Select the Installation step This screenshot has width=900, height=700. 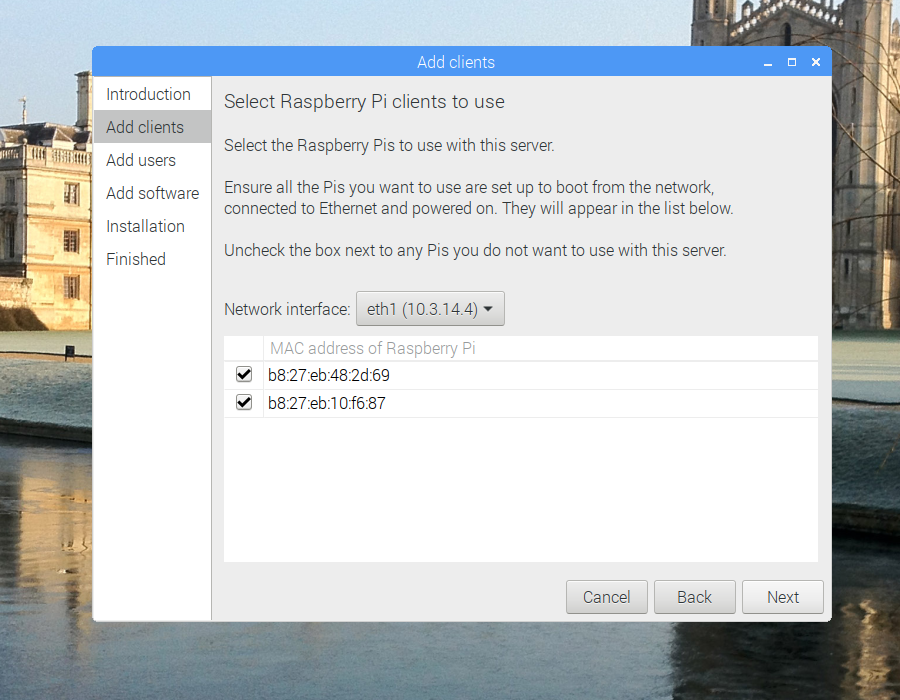pyautogui.click(x=145, y=226)
